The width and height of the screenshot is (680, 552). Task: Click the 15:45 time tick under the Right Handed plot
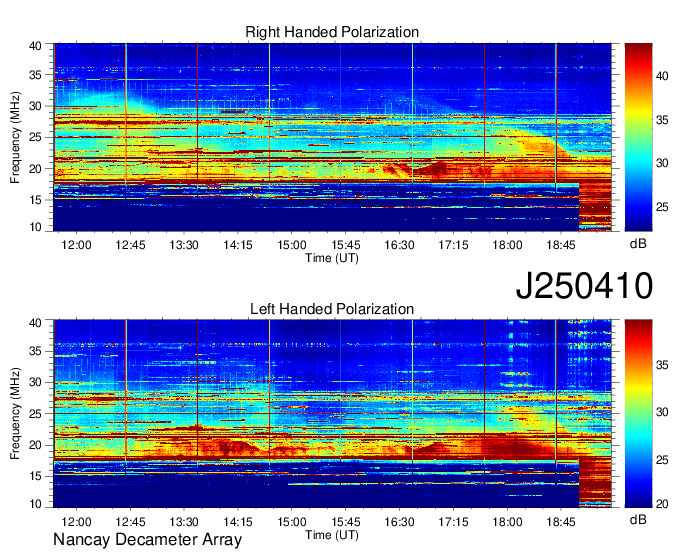346,245
